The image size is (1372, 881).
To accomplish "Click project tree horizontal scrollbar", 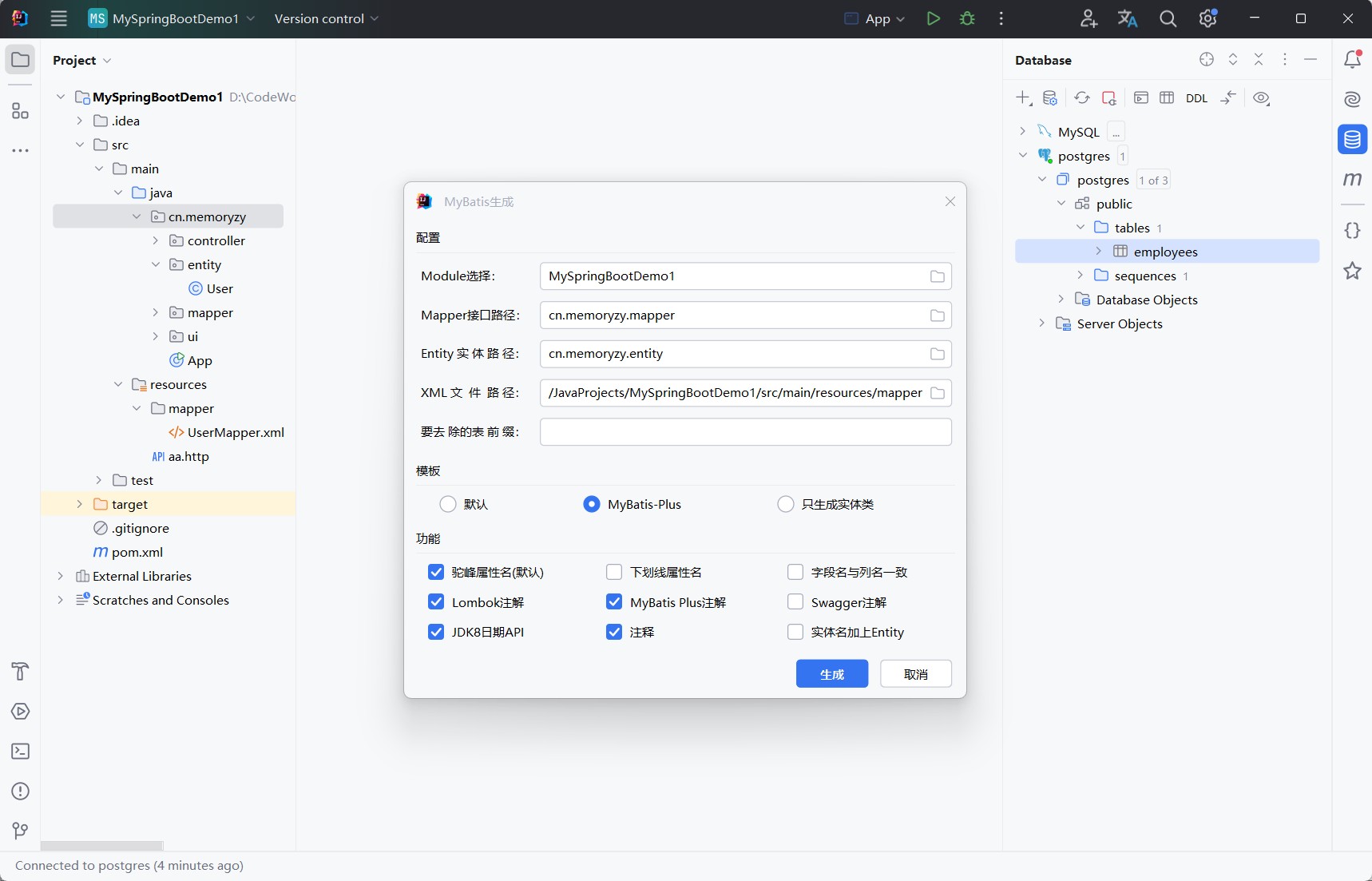I will coord(101,845).
